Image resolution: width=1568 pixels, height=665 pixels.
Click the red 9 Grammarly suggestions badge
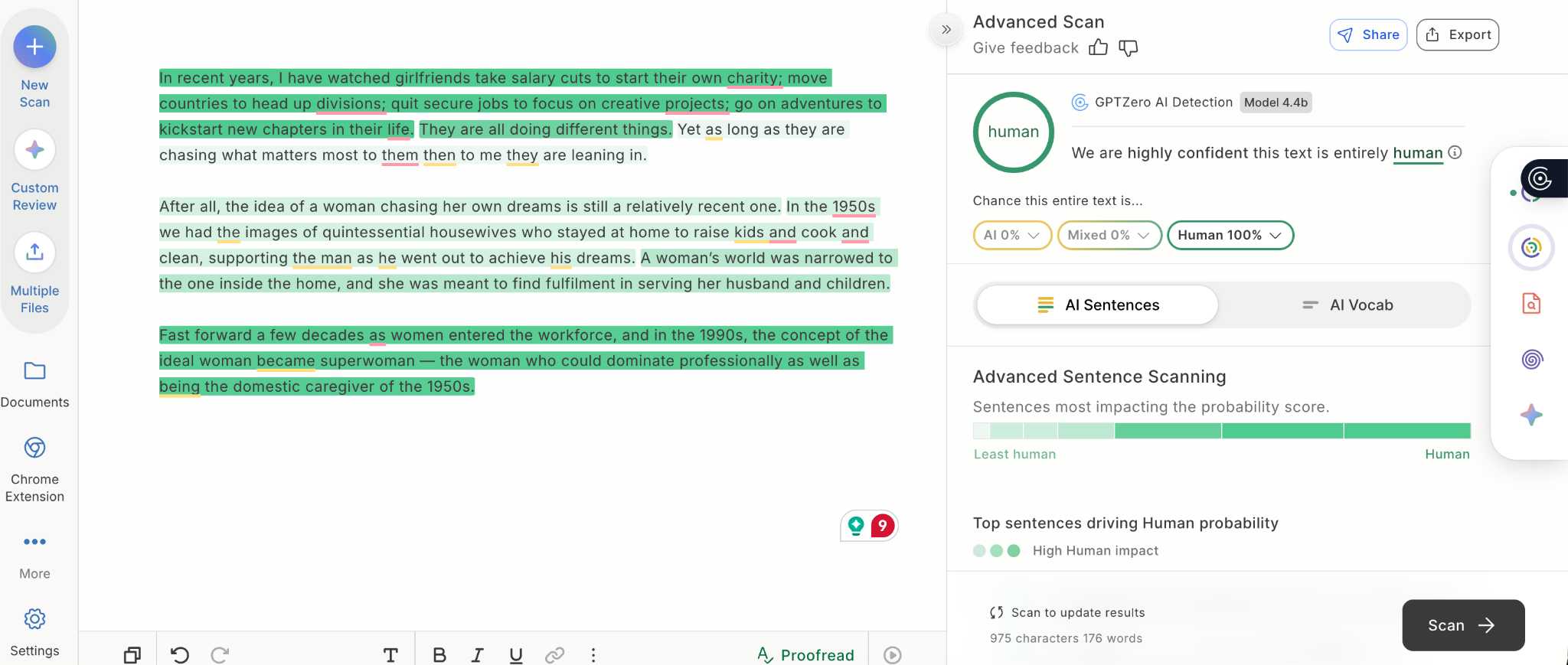[x=883, y=525]
